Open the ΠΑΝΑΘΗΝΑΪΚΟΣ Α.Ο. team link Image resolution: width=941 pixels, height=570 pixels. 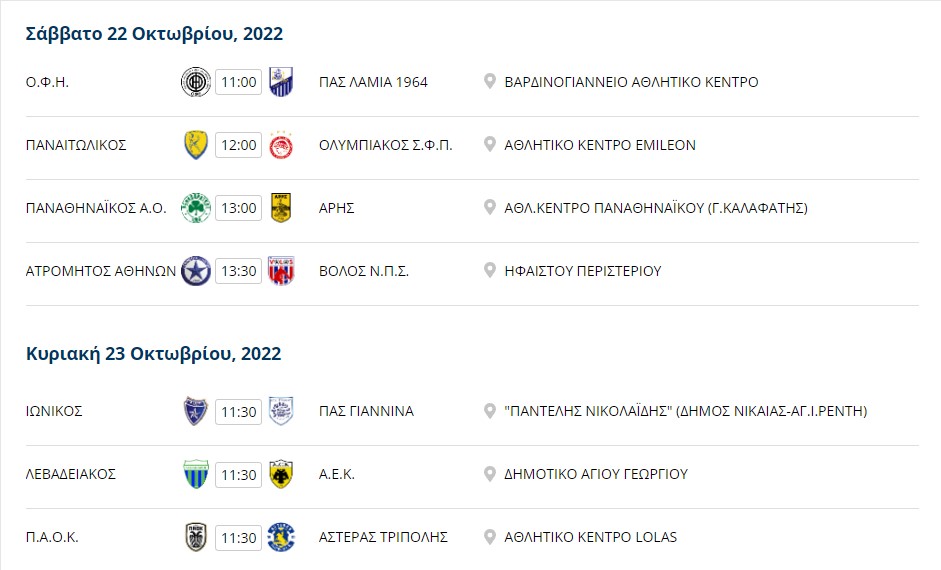pyautogui.click(x=96, y=208)
